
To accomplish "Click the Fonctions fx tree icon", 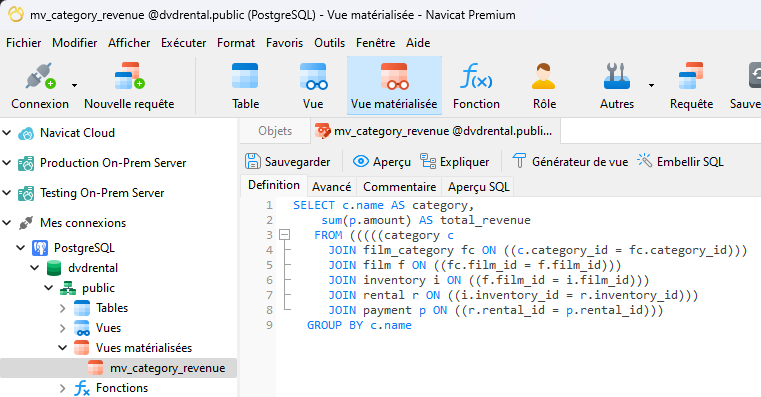I will coord(82,388).
